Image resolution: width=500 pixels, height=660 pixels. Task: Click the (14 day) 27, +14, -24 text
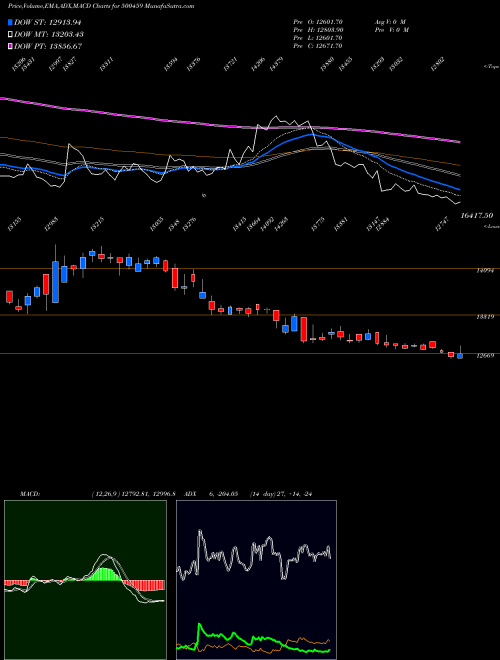[280, 494]
